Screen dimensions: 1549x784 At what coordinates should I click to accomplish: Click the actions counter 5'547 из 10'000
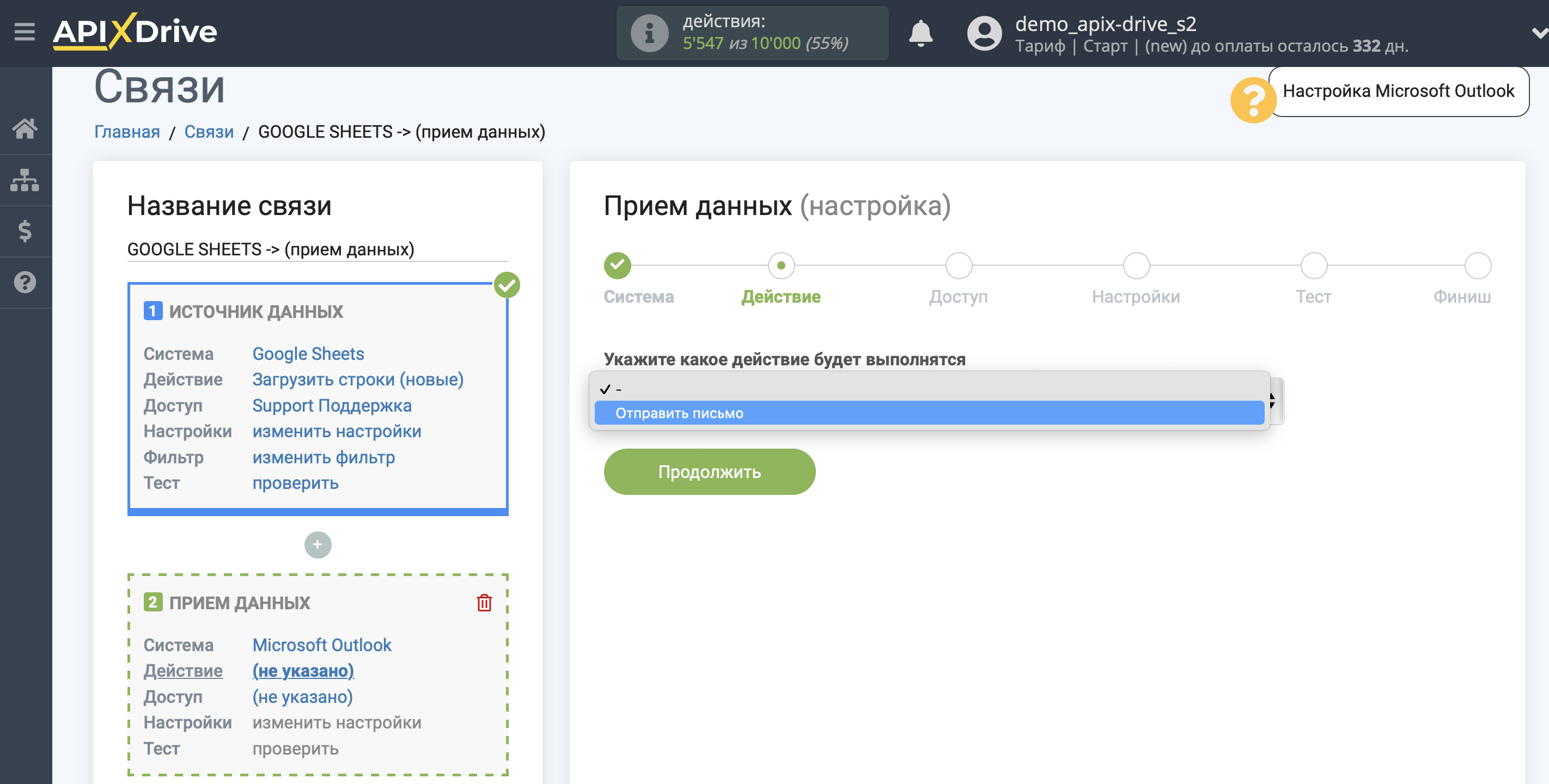[765, 44]
